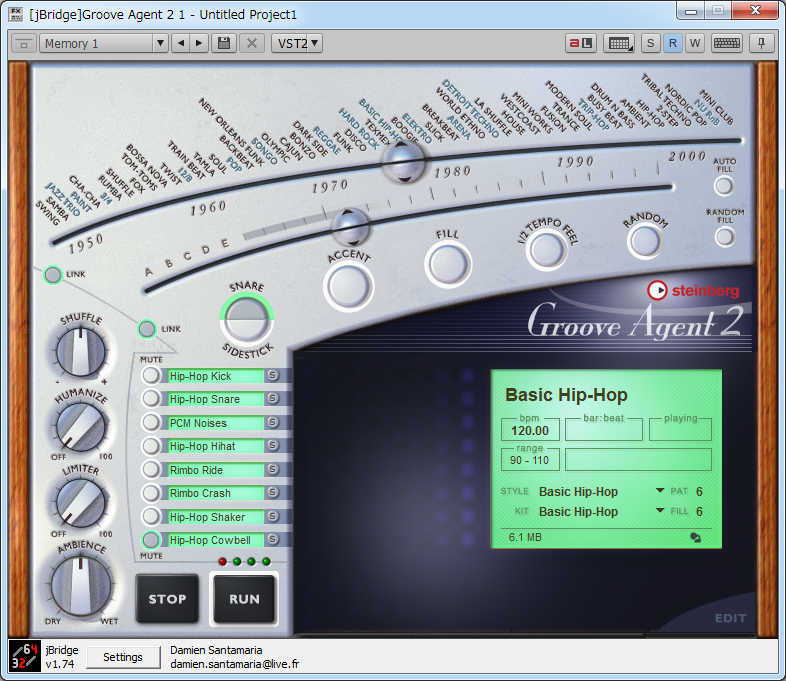
Task: Click the range 90 - 110 field
Action: (x=530, y=460)
